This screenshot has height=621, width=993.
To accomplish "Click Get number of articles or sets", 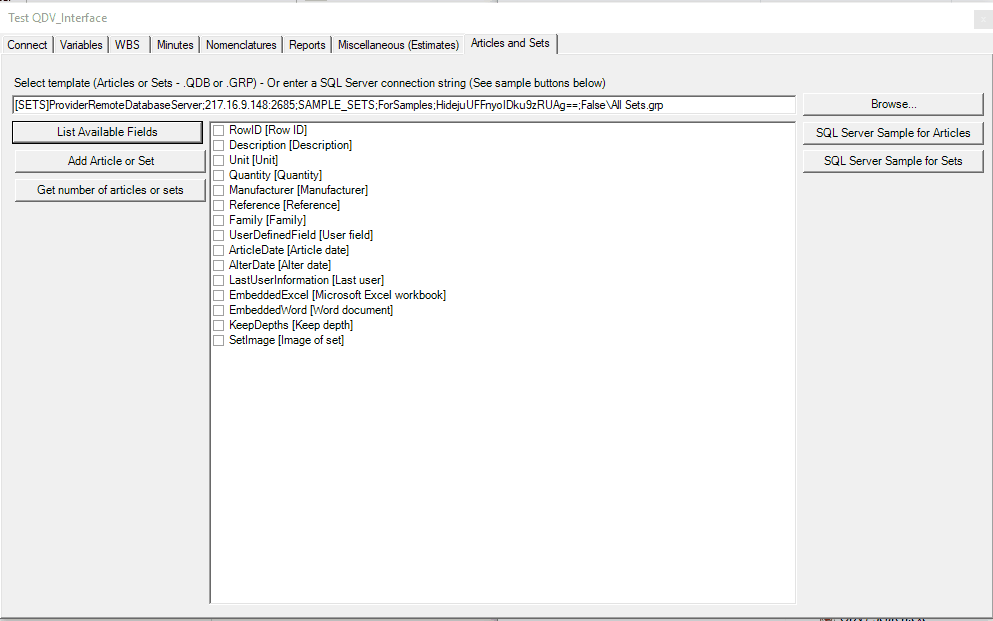I will tap(110, 190).
